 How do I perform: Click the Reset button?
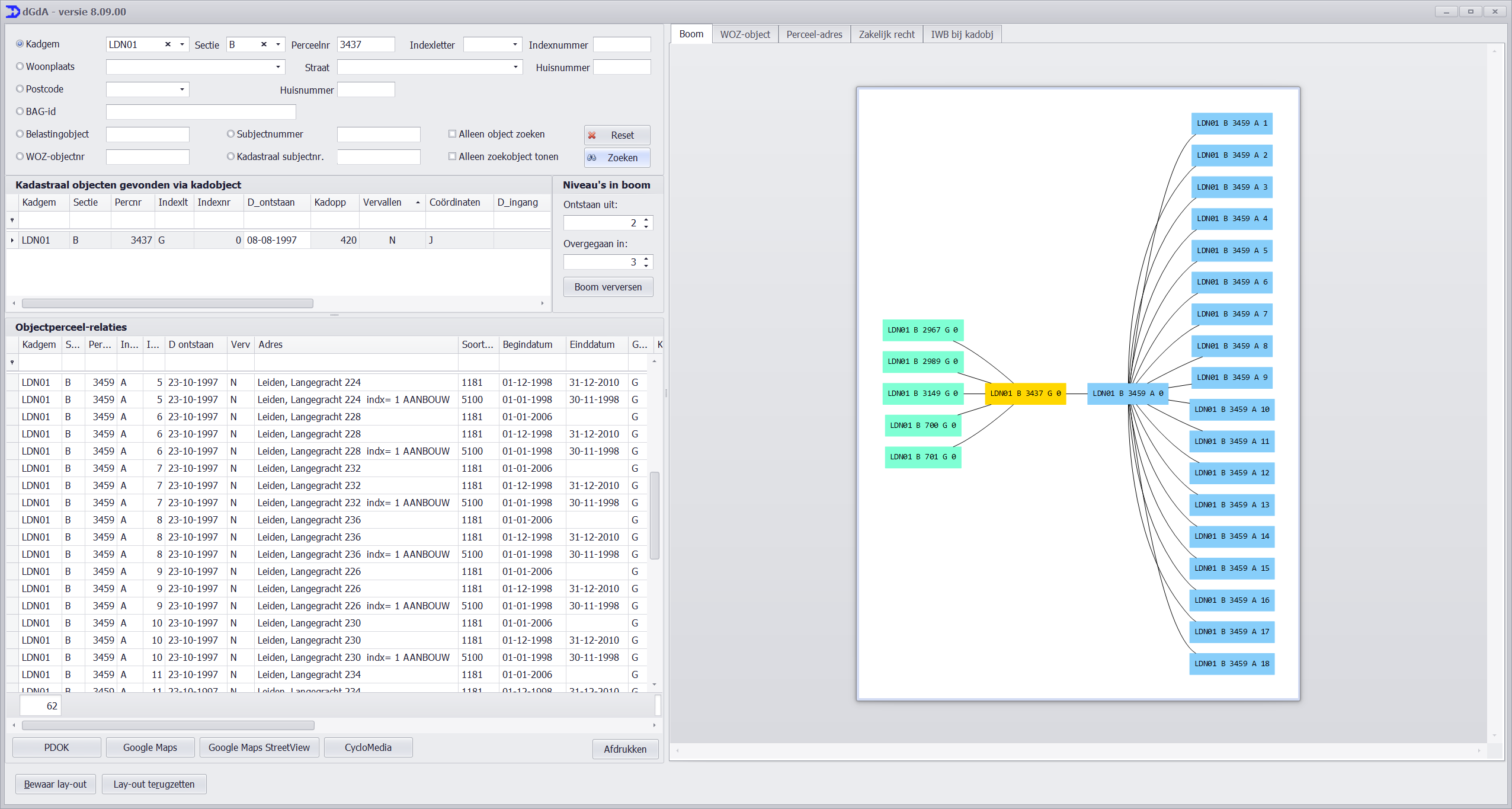pyautogui.click(x=617, y=135)
